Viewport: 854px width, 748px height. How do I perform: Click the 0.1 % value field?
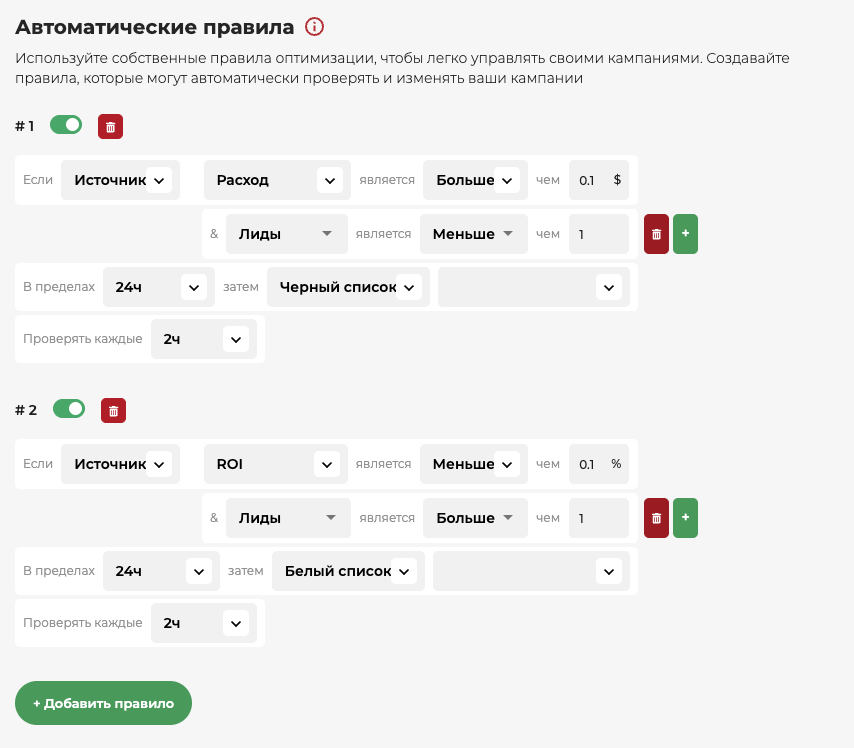599,464
